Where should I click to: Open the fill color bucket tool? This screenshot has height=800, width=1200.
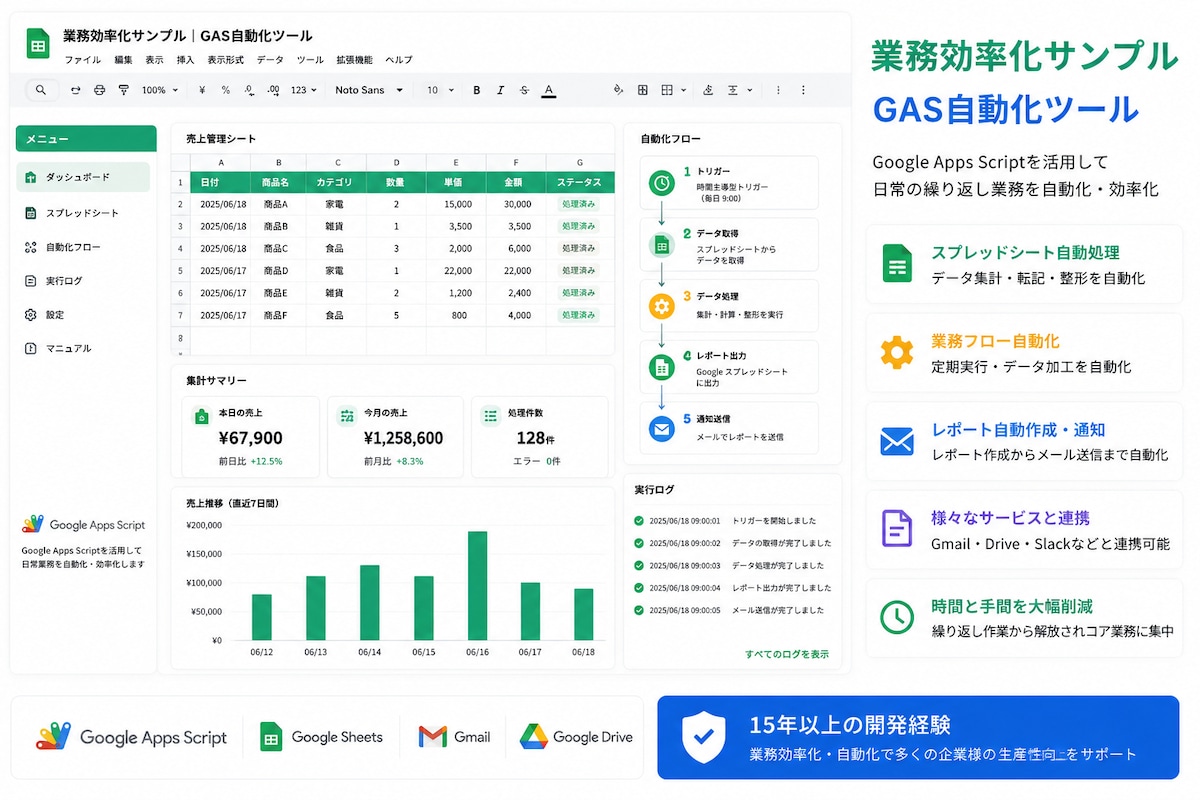[618, 90]
